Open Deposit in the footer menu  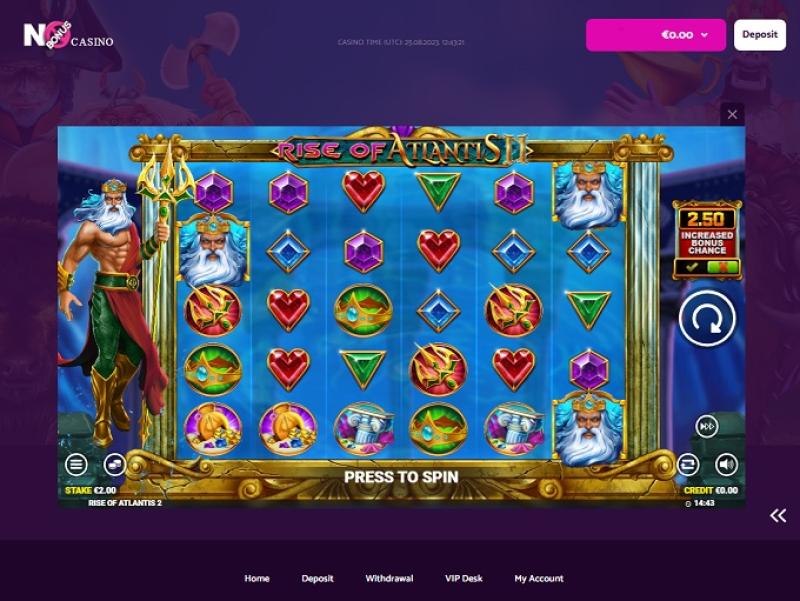coord(317,579)
